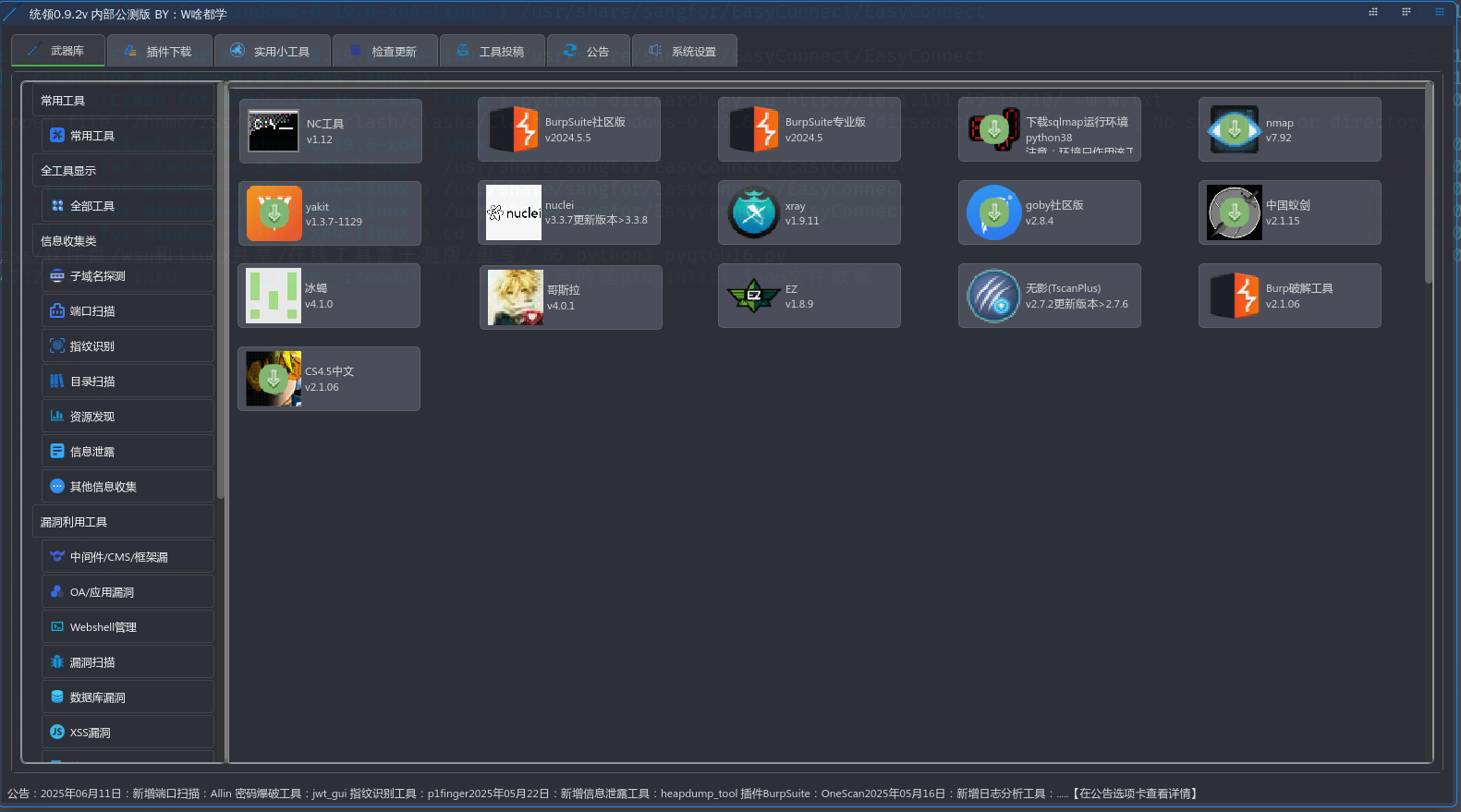Select 资源发现 category
The width and height of the screenshot is (1461, 812).
[x=128, y=417]
